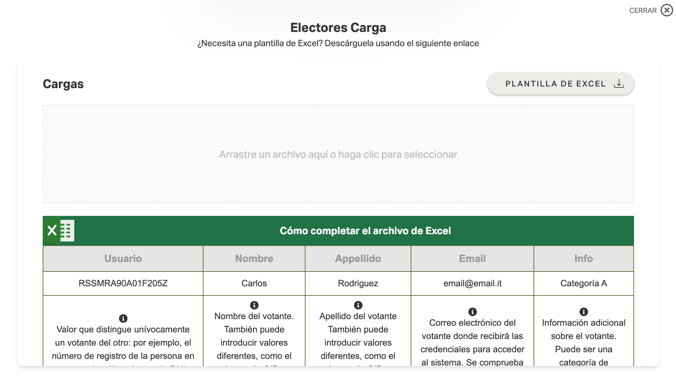Click the Excel logo icon in green header
The image size is (676, 386).
60,231
